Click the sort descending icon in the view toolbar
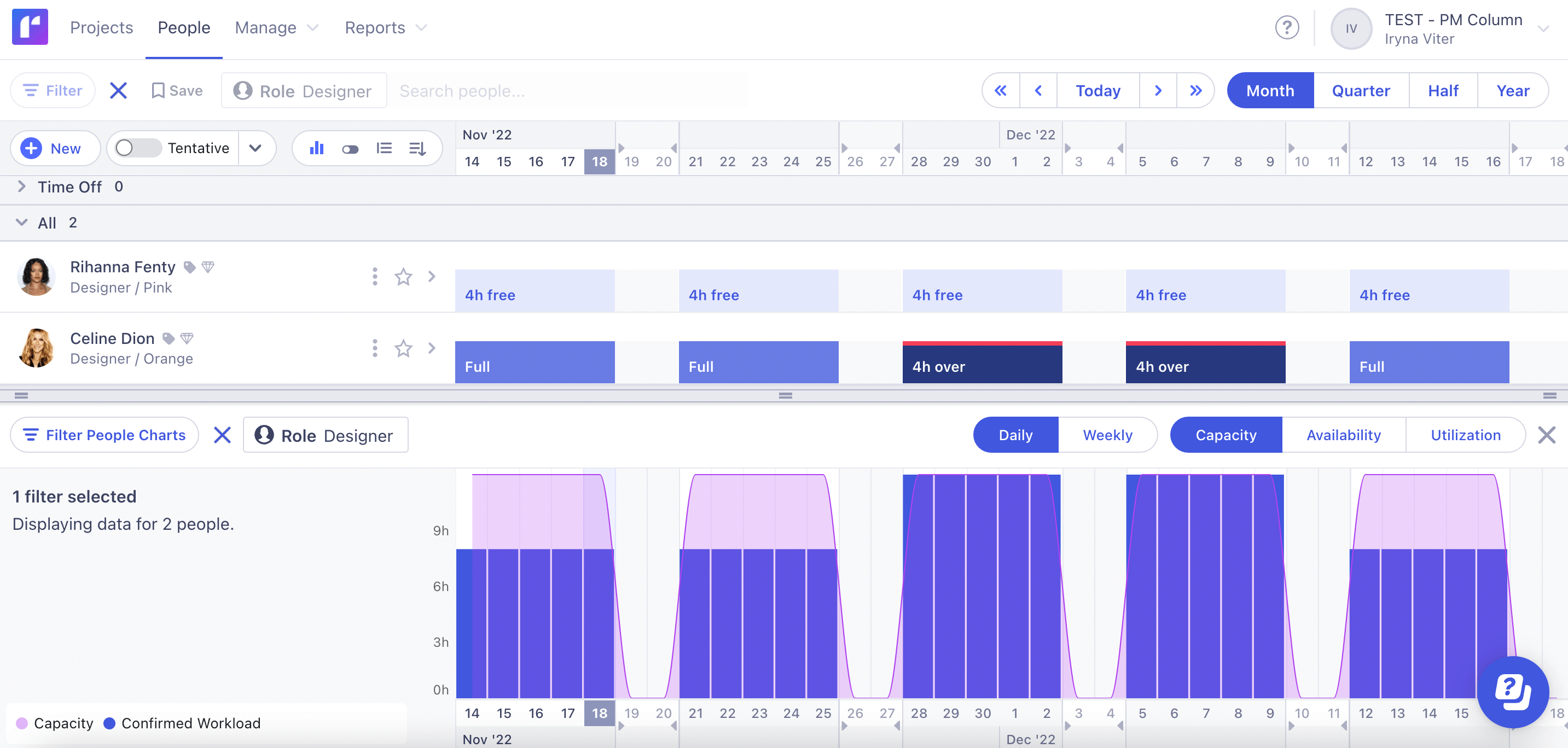1568x748 pixels. (417, 148)
